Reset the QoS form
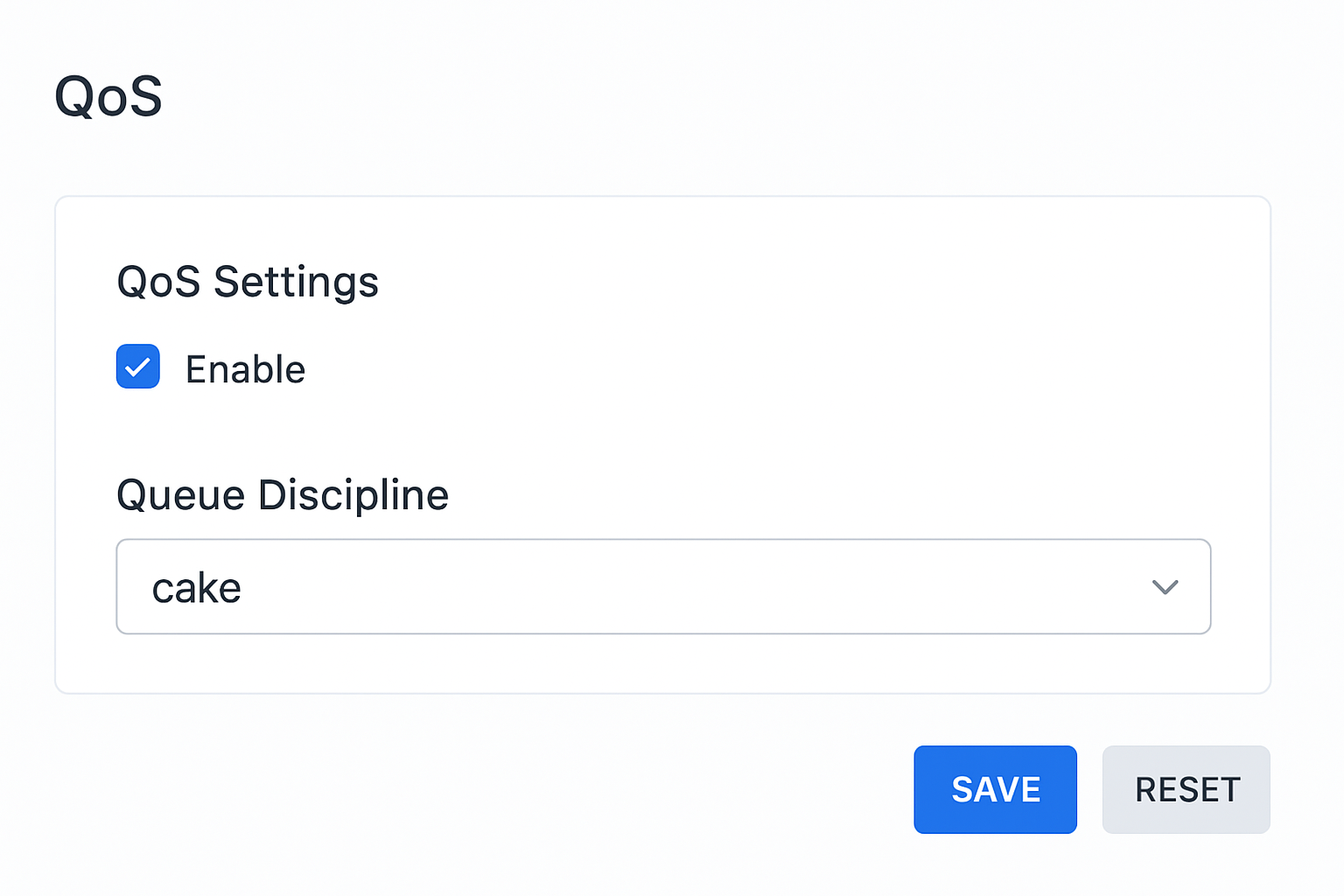 click(1186, 789)
